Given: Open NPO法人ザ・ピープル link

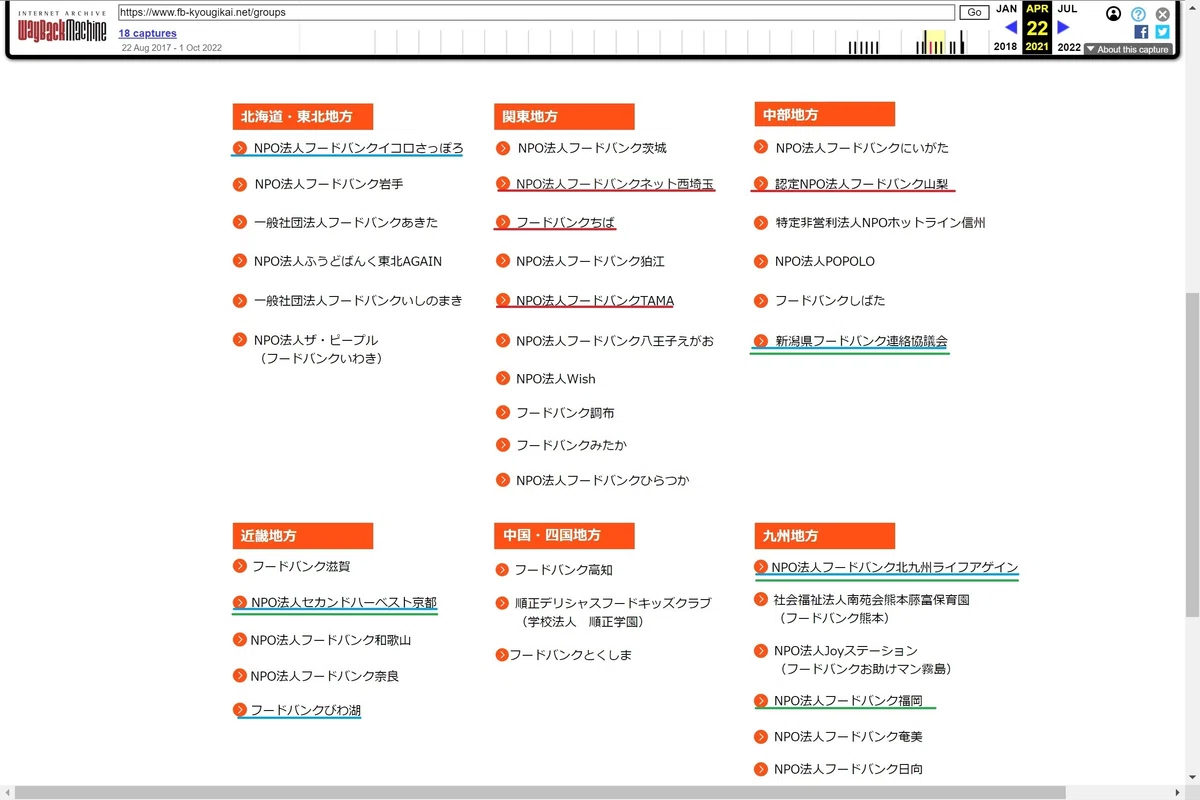Looking at the screenshot, I should click(316, 340).
